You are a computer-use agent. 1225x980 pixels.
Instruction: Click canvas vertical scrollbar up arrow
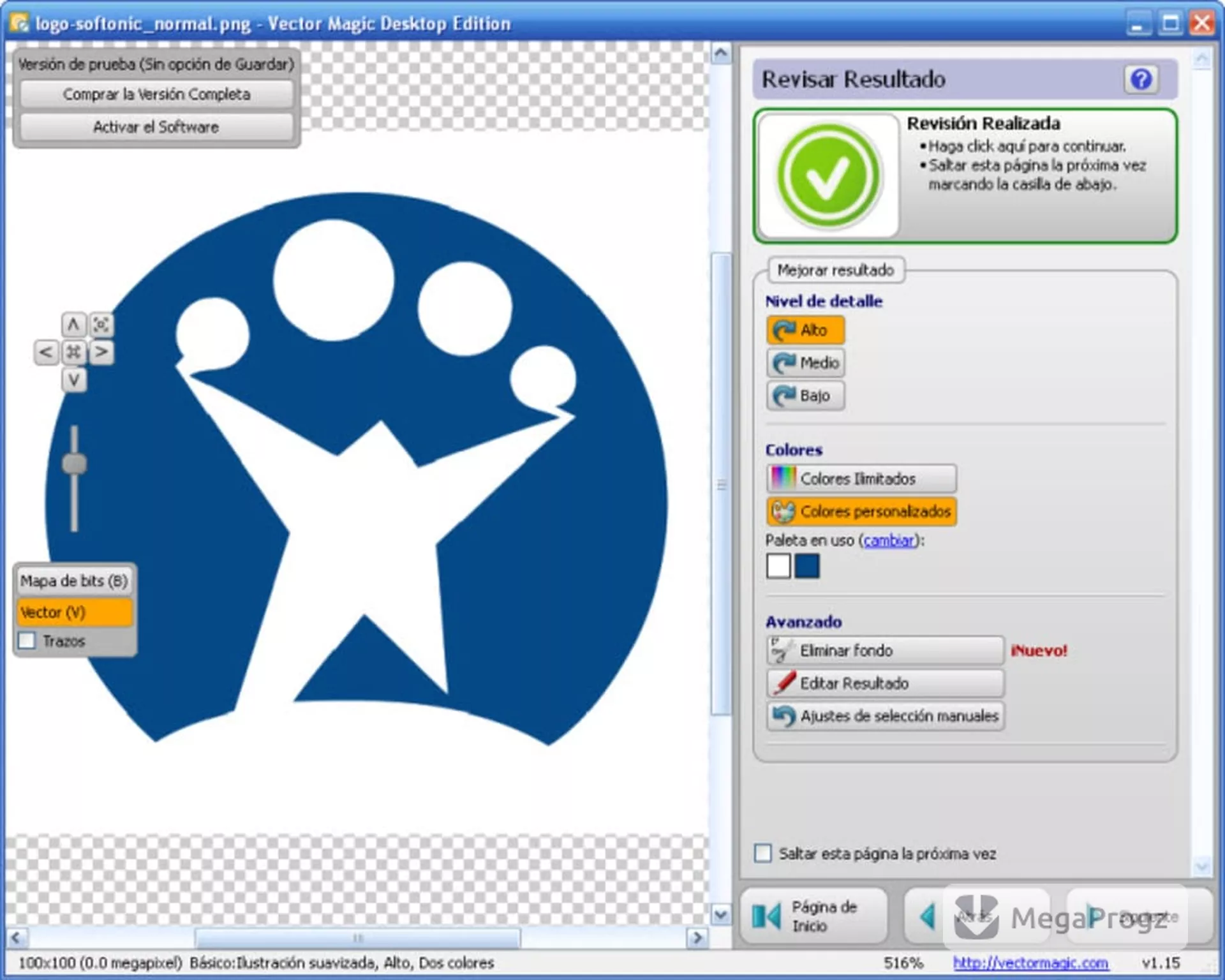(721, 53)
